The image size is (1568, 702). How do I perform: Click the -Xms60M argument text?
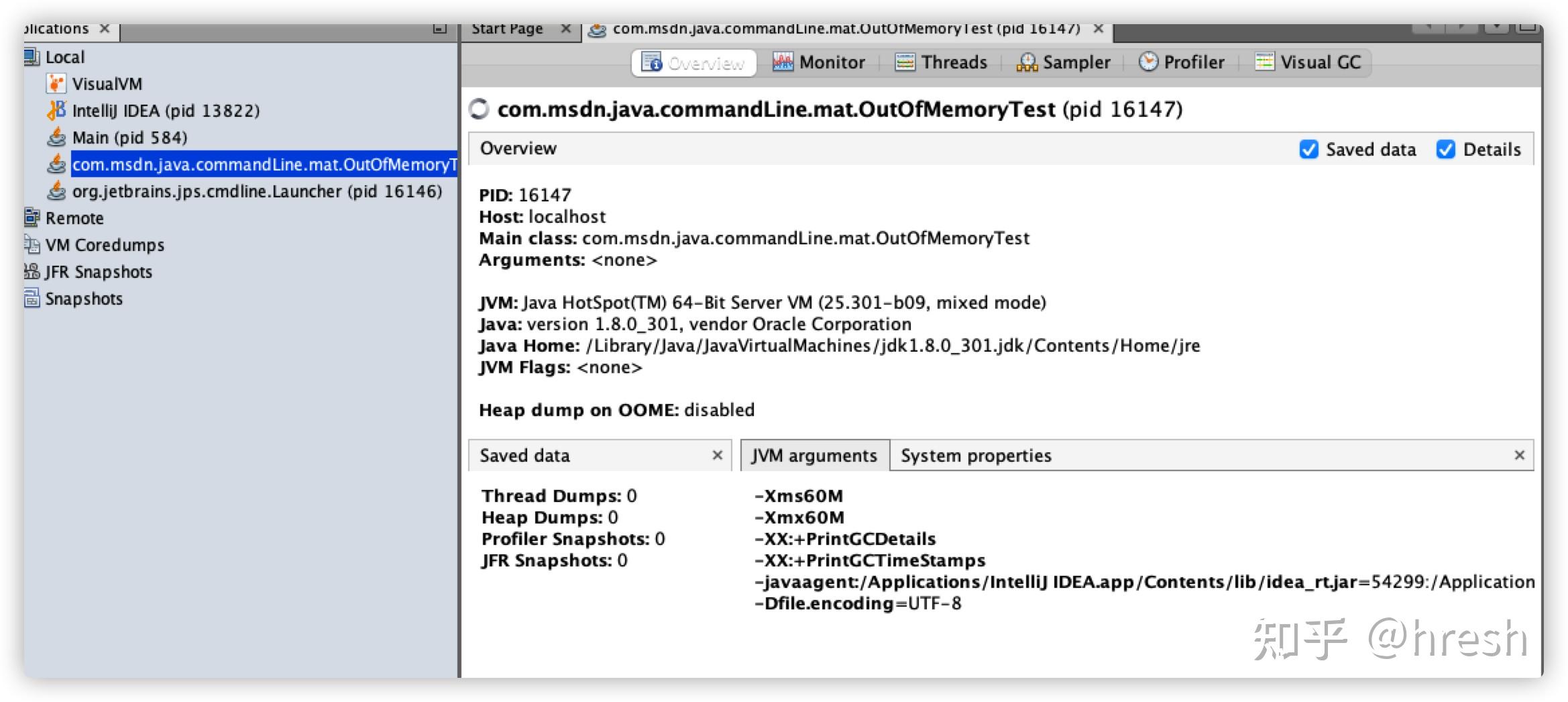point(799,495)
